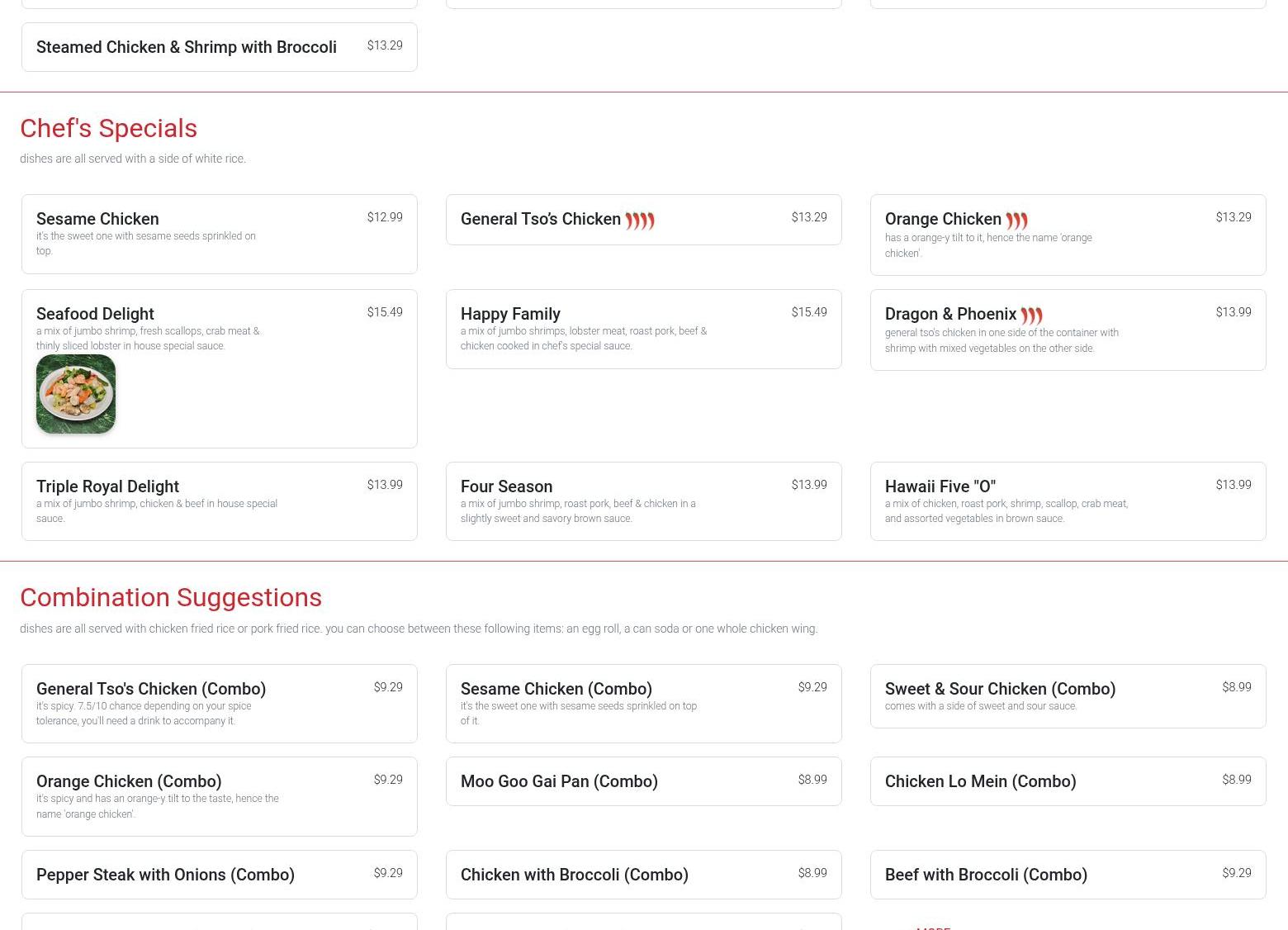The width and height of the screenshot is (1288, 930).
Task: Open the Seafood Delight dish photo
Action: pyautogui.click(x=76, y=394)
